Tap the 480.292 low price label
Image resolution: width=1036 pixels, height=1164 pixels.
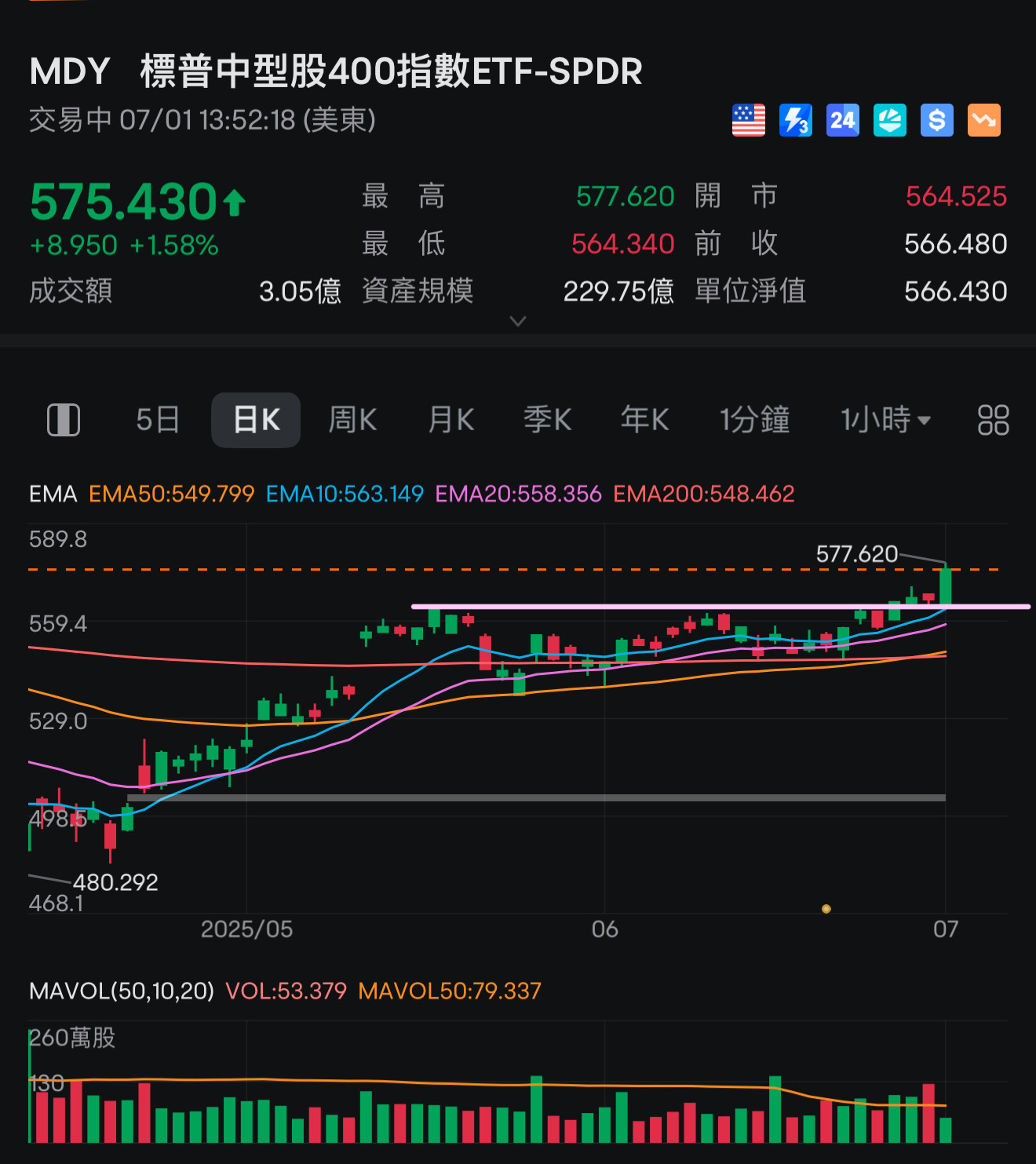(x=115, y=882)
